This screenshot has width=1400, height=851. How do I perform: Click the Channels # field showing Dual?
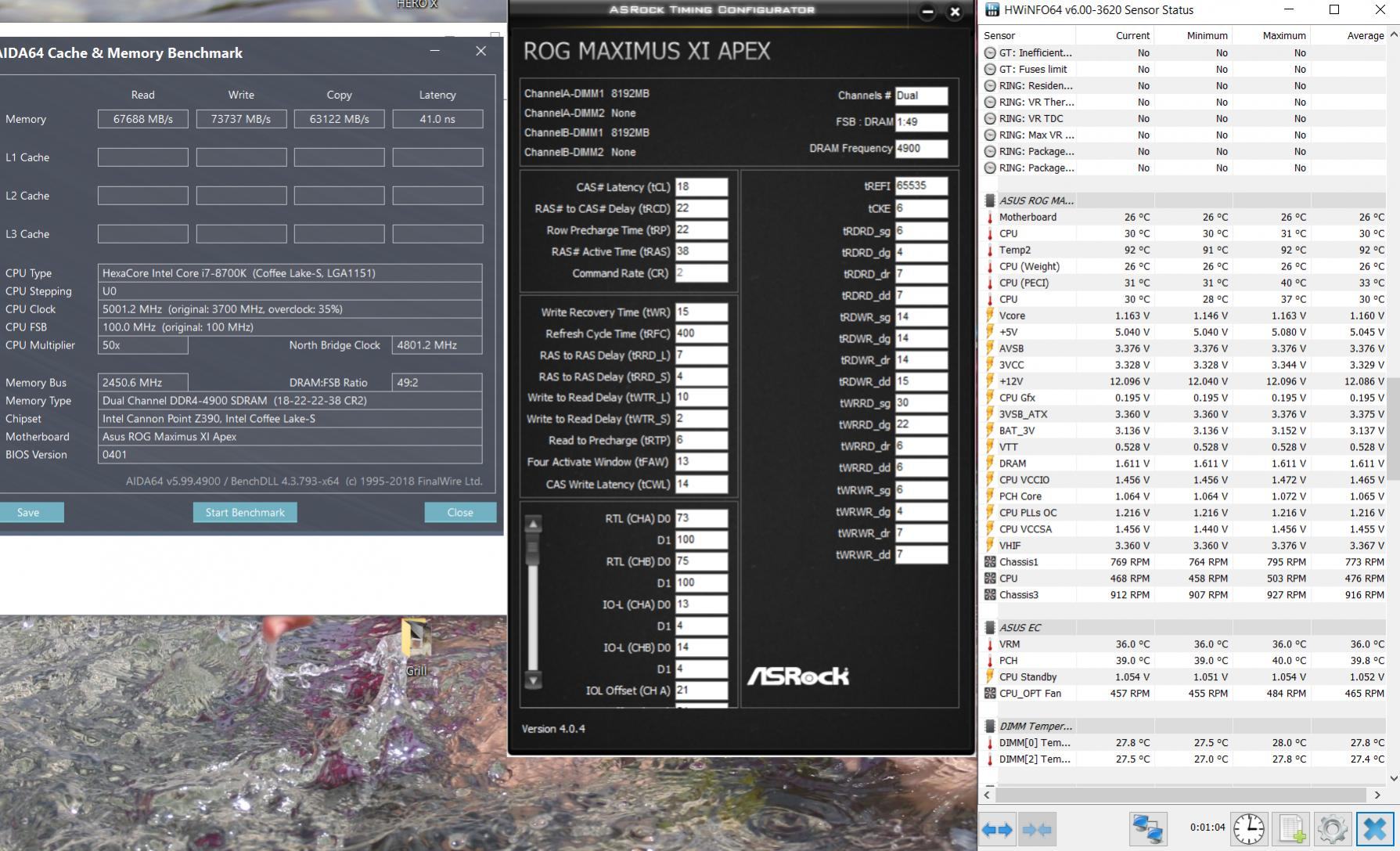pyautogui.click(x=921, y=96)
